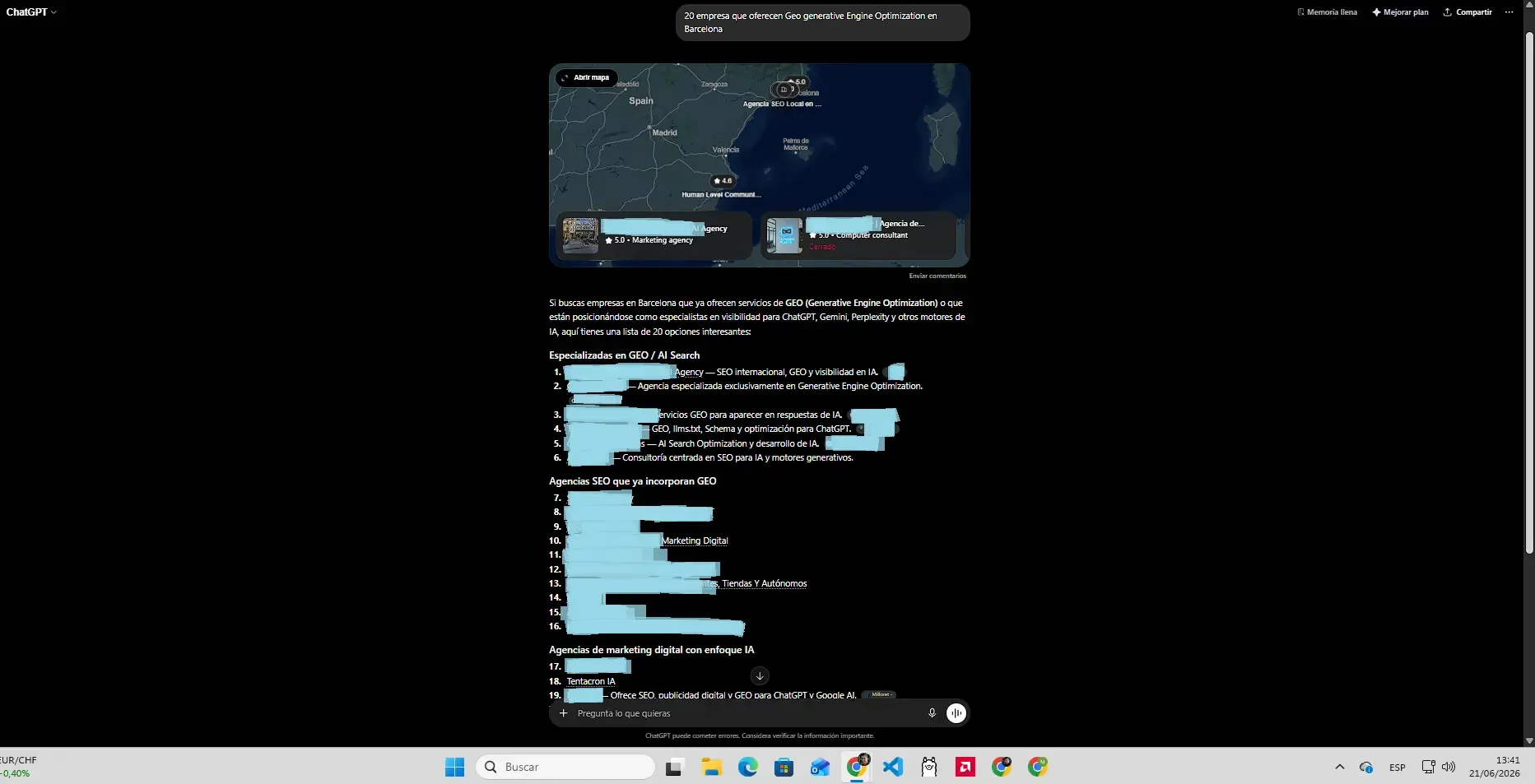Click the ESP keyboard language indicator

1398,767
